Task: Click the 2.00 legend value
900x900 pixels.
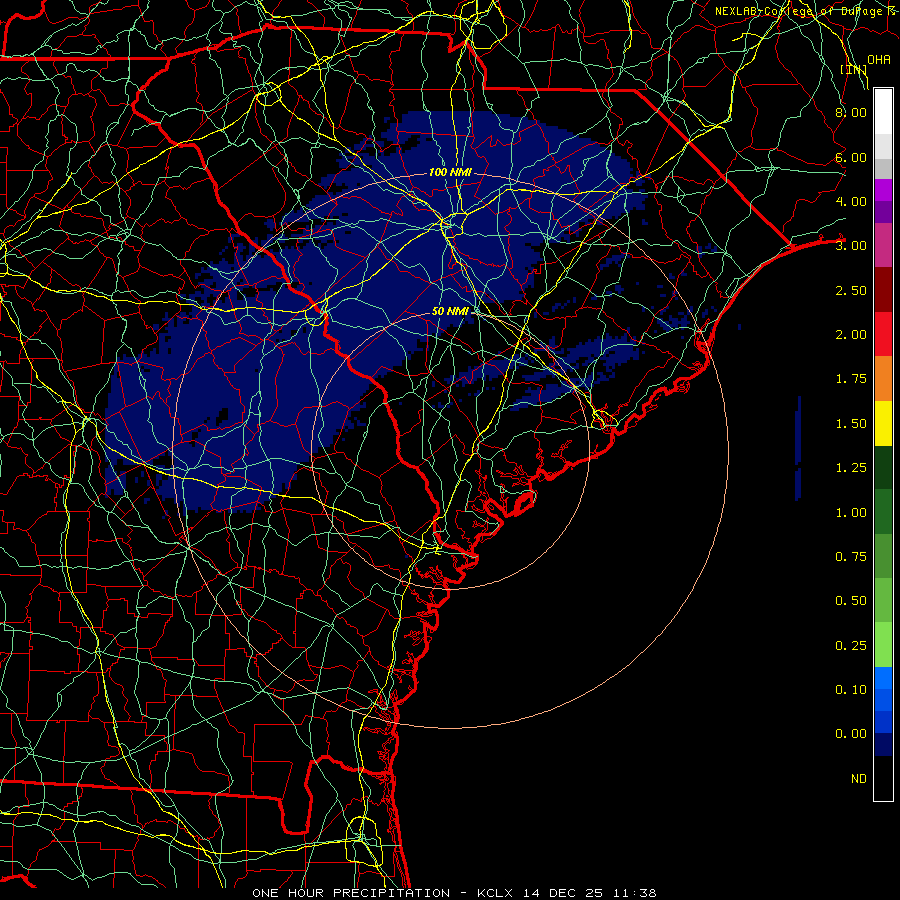Action: pyautogui.click(x=851, y=335)
